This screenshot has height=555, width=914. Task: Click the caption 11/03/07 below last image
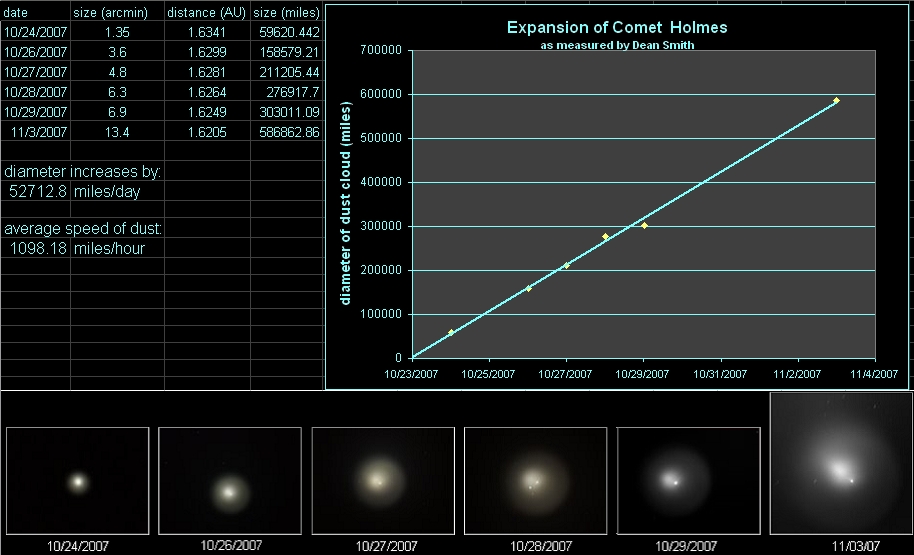855,546
